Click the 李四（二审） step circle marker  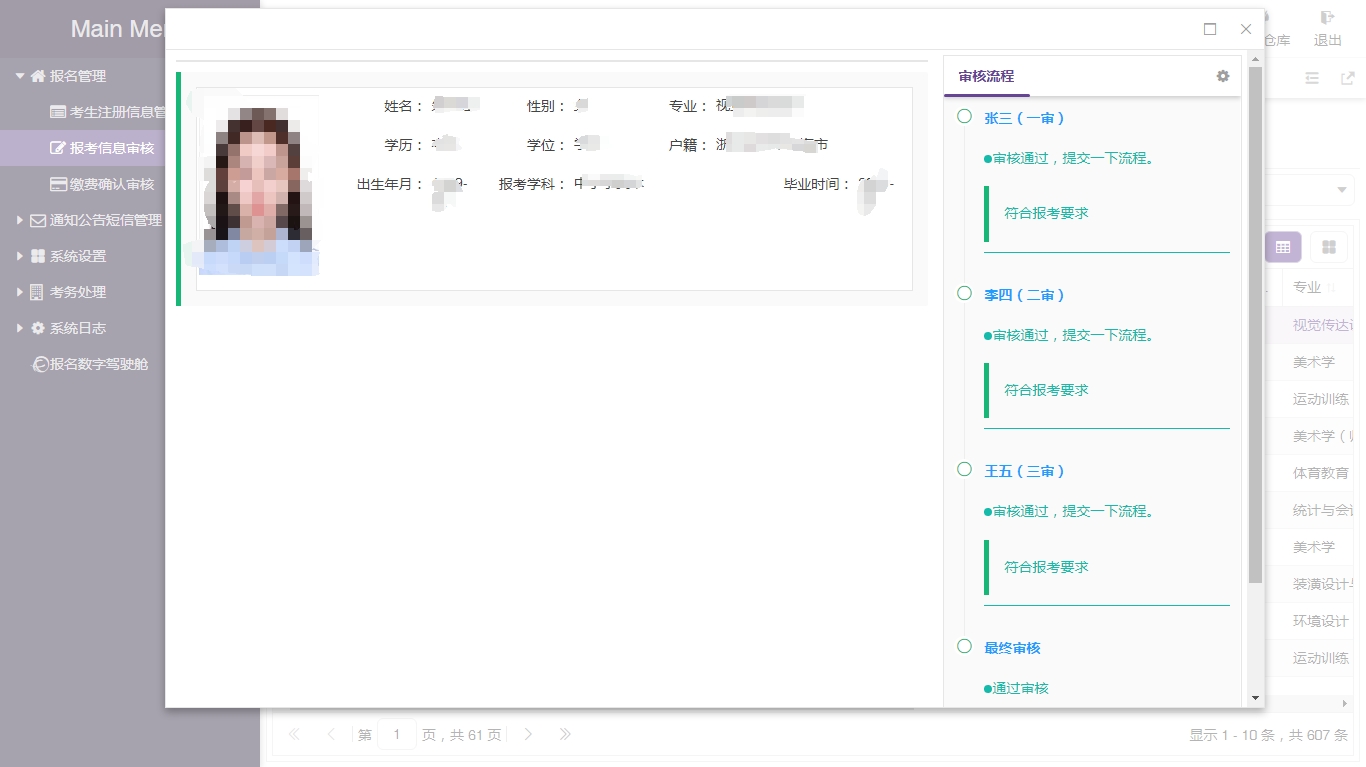[x=964, y=293]
